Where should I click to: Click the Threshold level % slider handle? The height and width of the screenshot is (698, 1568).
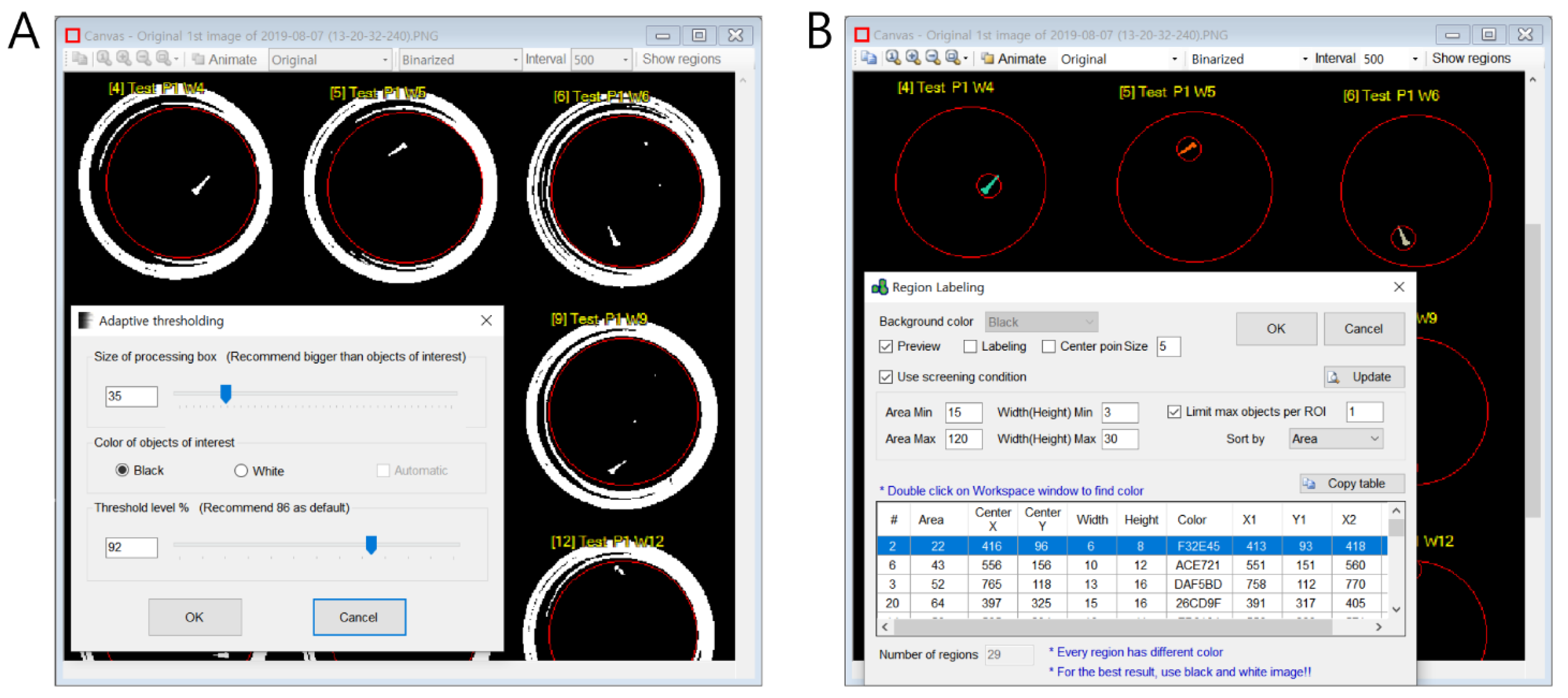click(x=371, y=544)
